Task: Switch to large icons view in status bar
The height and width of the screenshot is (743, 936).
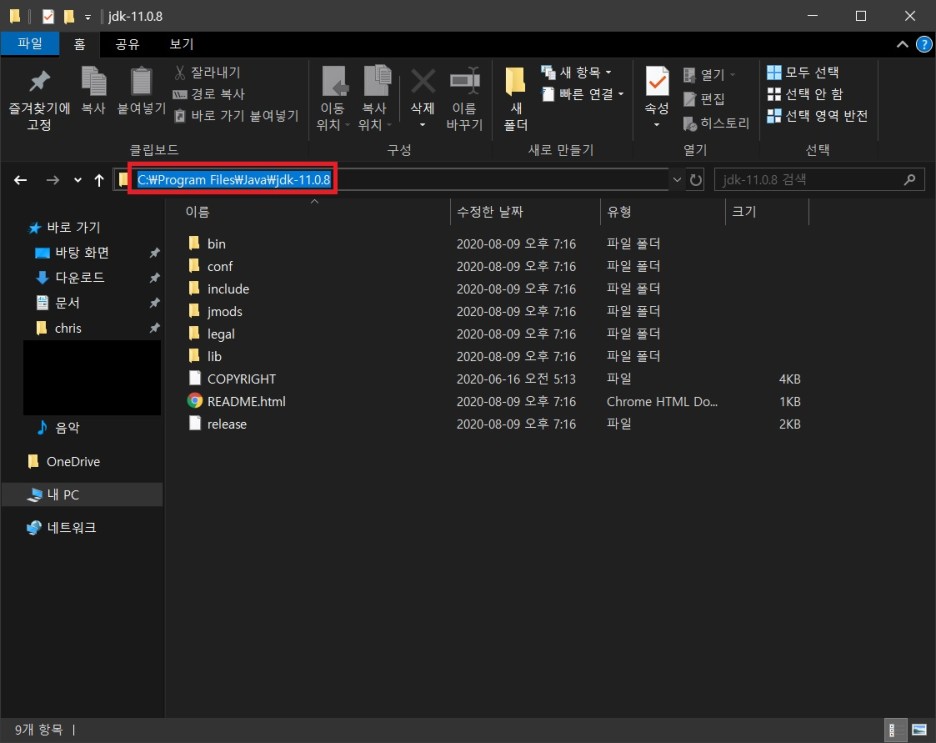Action: (x=919, y=730)
